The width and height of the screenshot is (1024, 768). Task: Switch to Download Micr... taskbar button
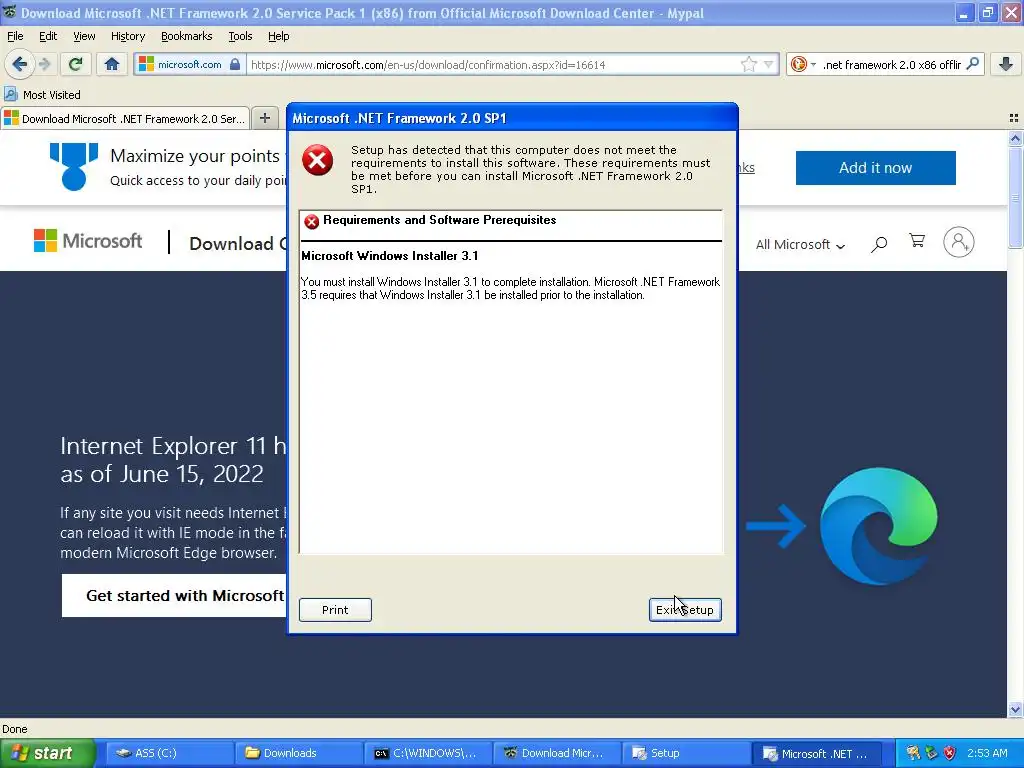coord(555,753)
